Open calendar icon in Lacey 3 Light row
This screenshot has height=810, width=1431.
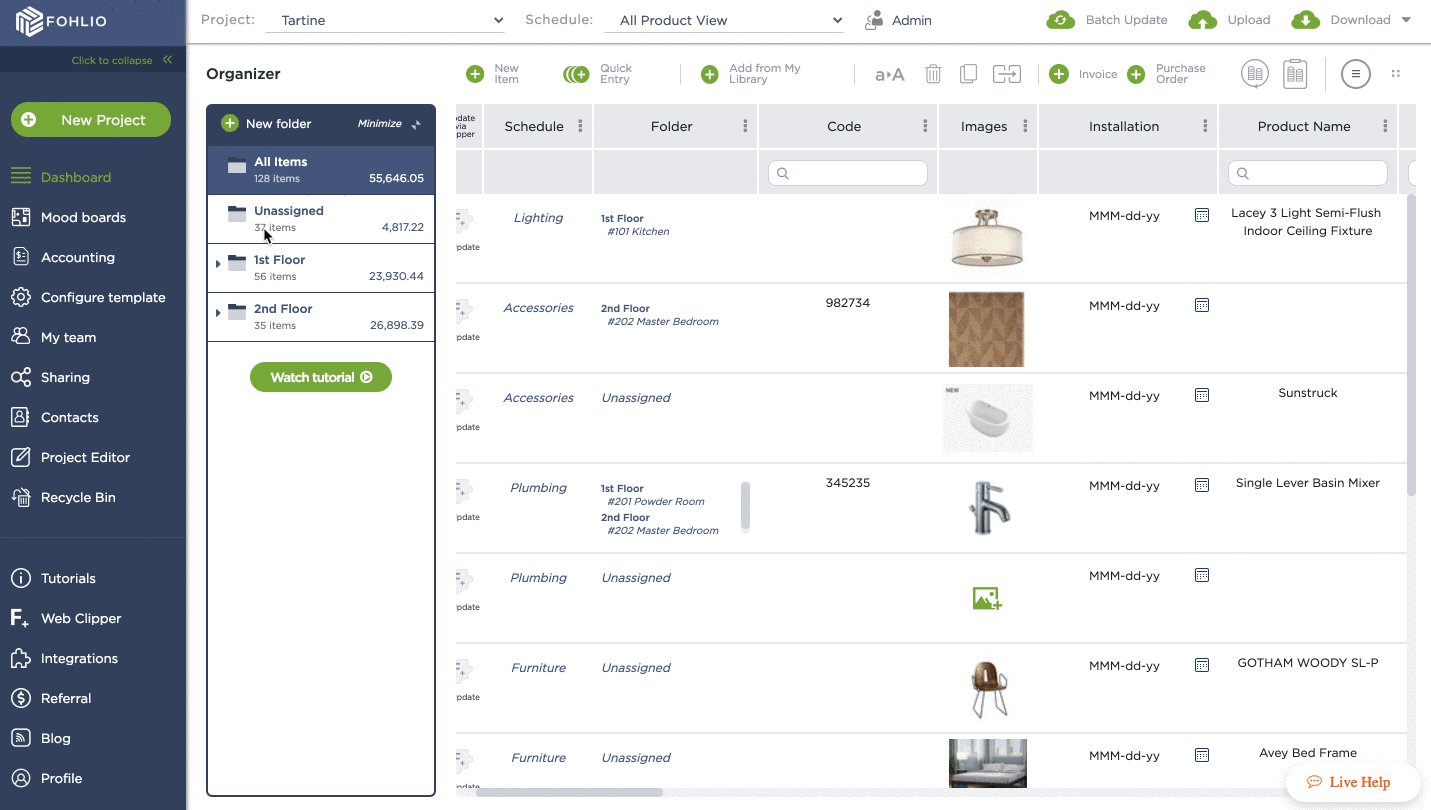[1202, 215]
